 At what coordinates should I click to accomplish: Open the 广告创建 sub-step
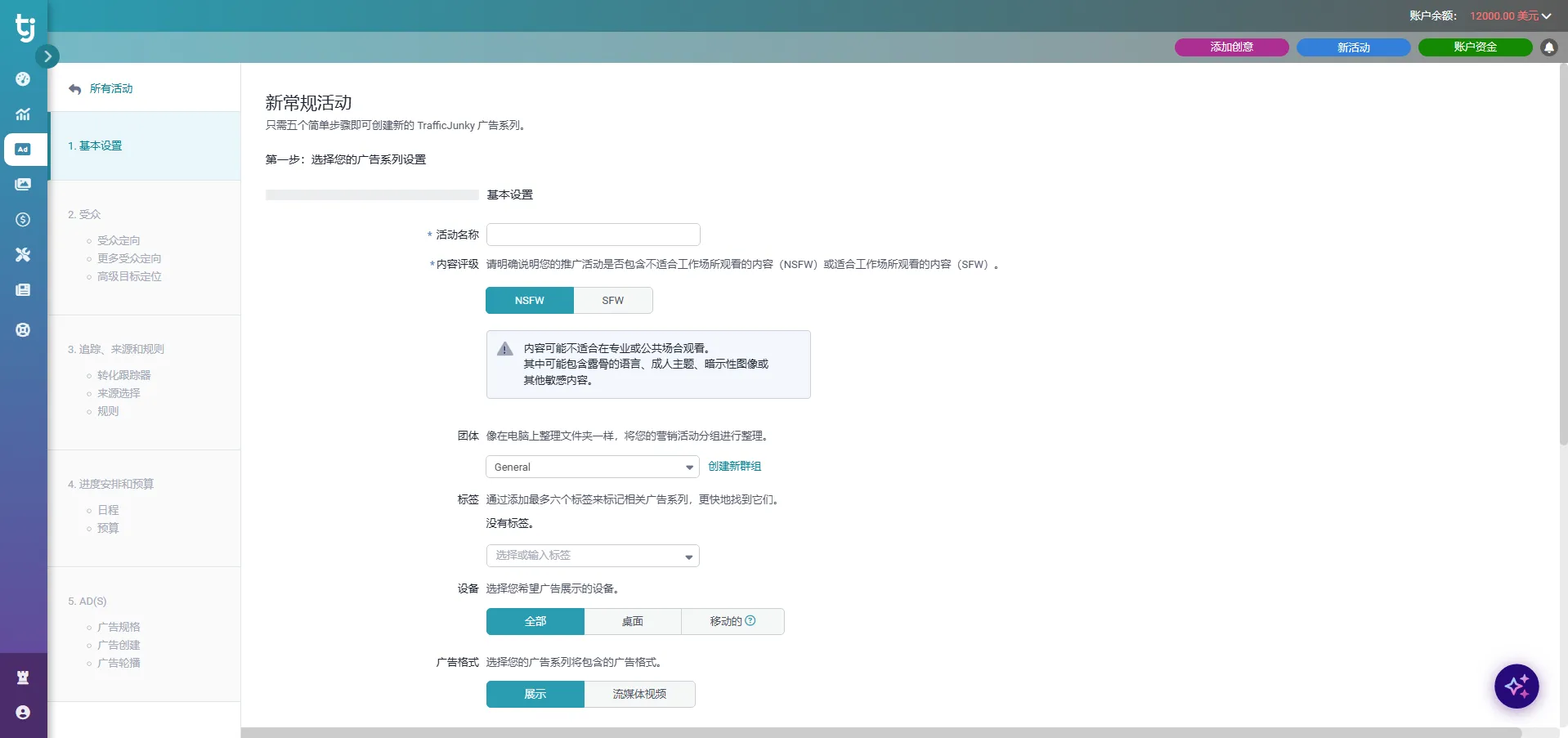coord(119,645)
